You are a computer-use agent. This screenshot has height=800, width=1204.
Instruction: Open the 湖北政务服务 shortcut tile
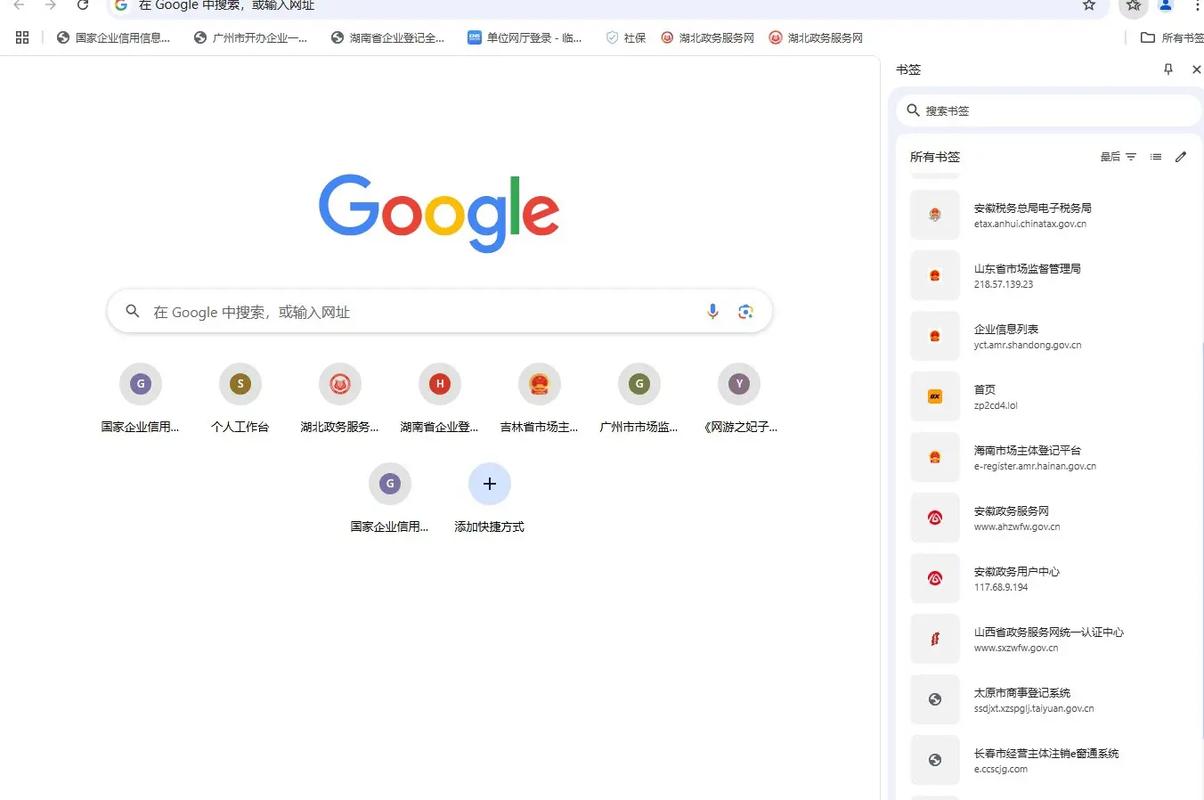[x=340, y=399]
